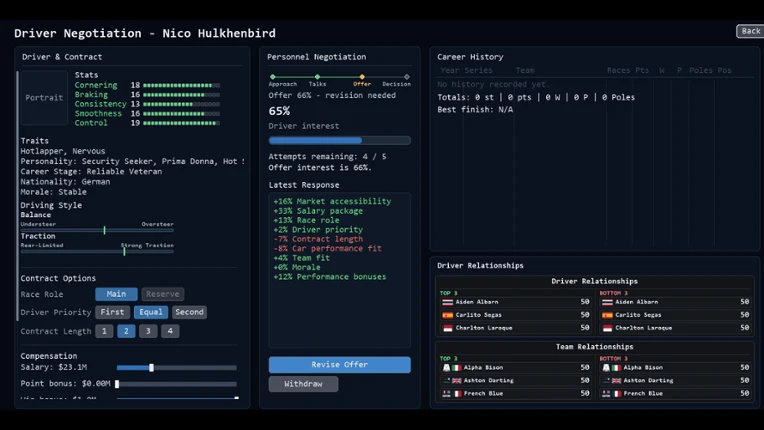Set driver priority to First
This screenshot has height=430, width=764.
(113, 312)
